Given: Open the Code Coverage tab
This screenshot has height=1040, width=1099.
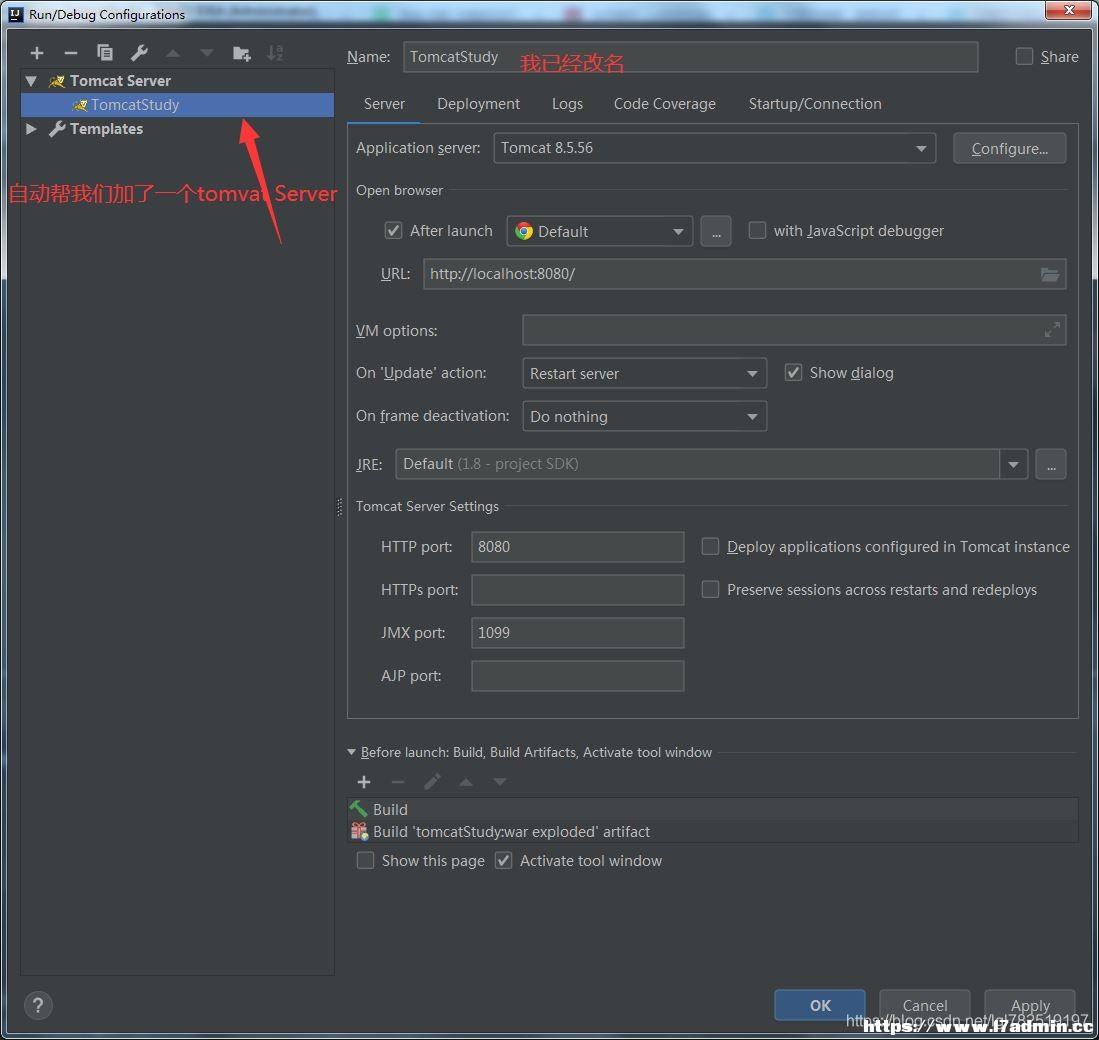Looking at the screenshot, I should (x=664, y=104).
